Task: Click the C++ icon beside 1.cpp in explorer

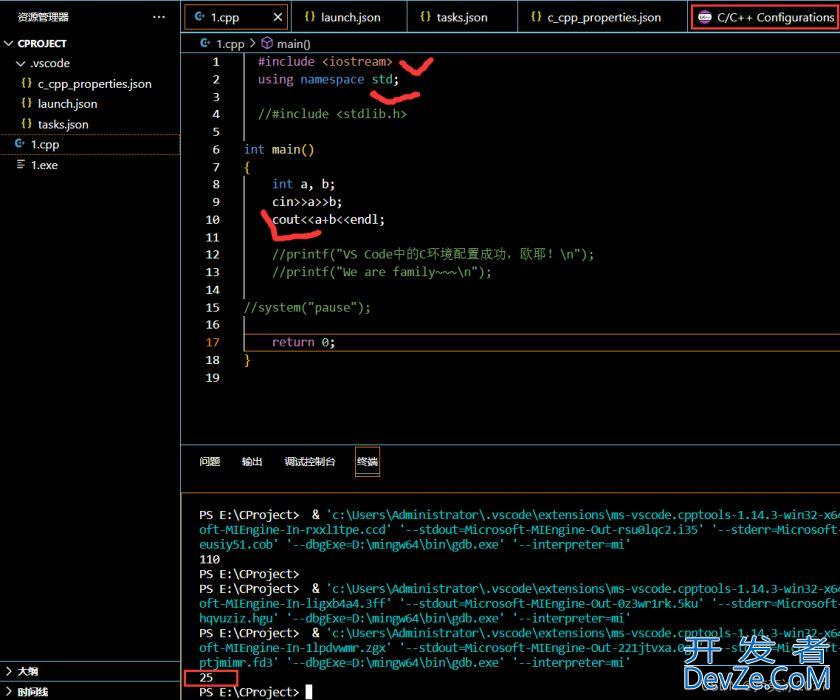Action: point(20,144)
